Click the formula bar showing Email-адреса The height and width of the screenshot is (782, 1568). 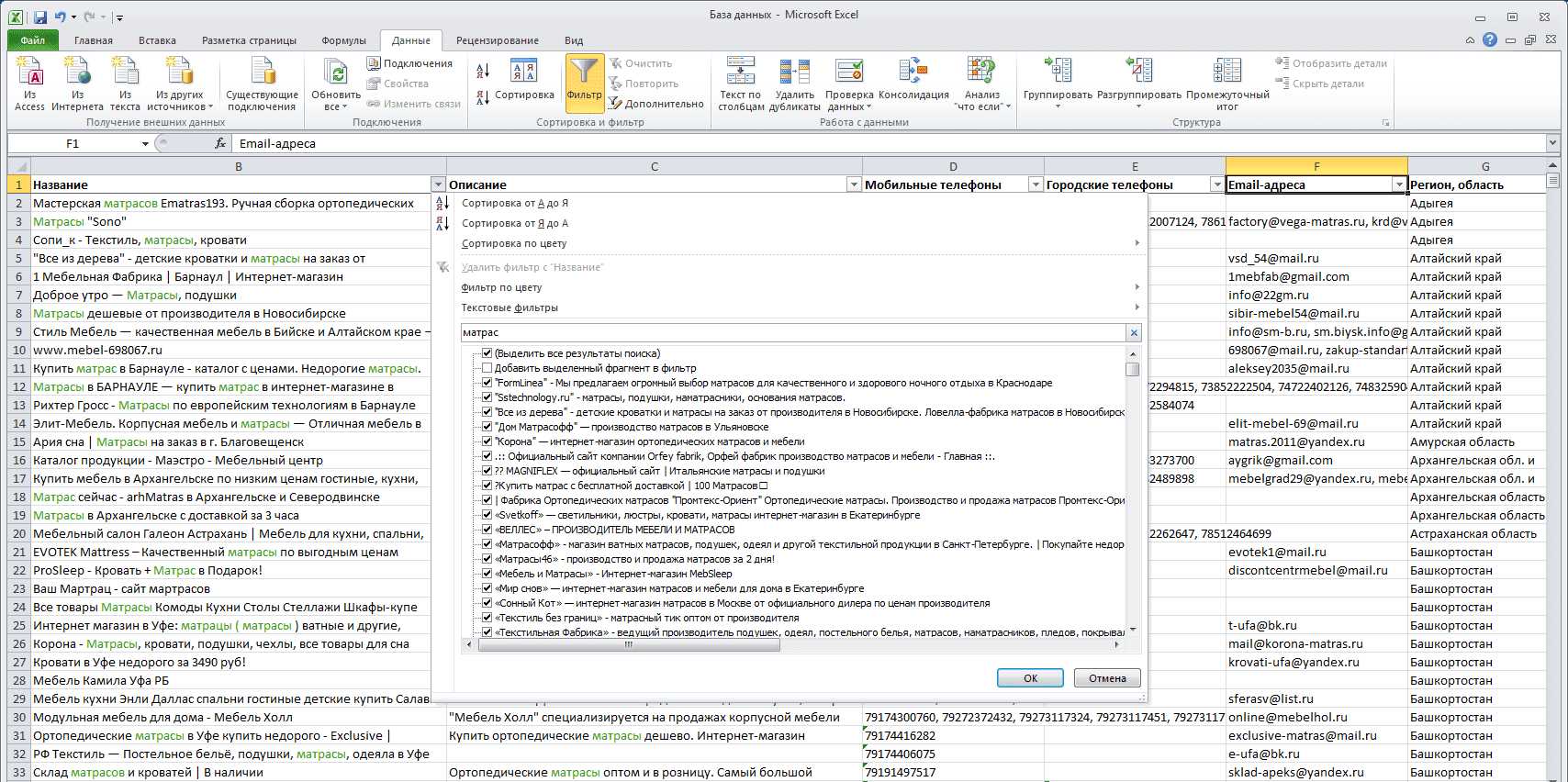tap(889, 143)
